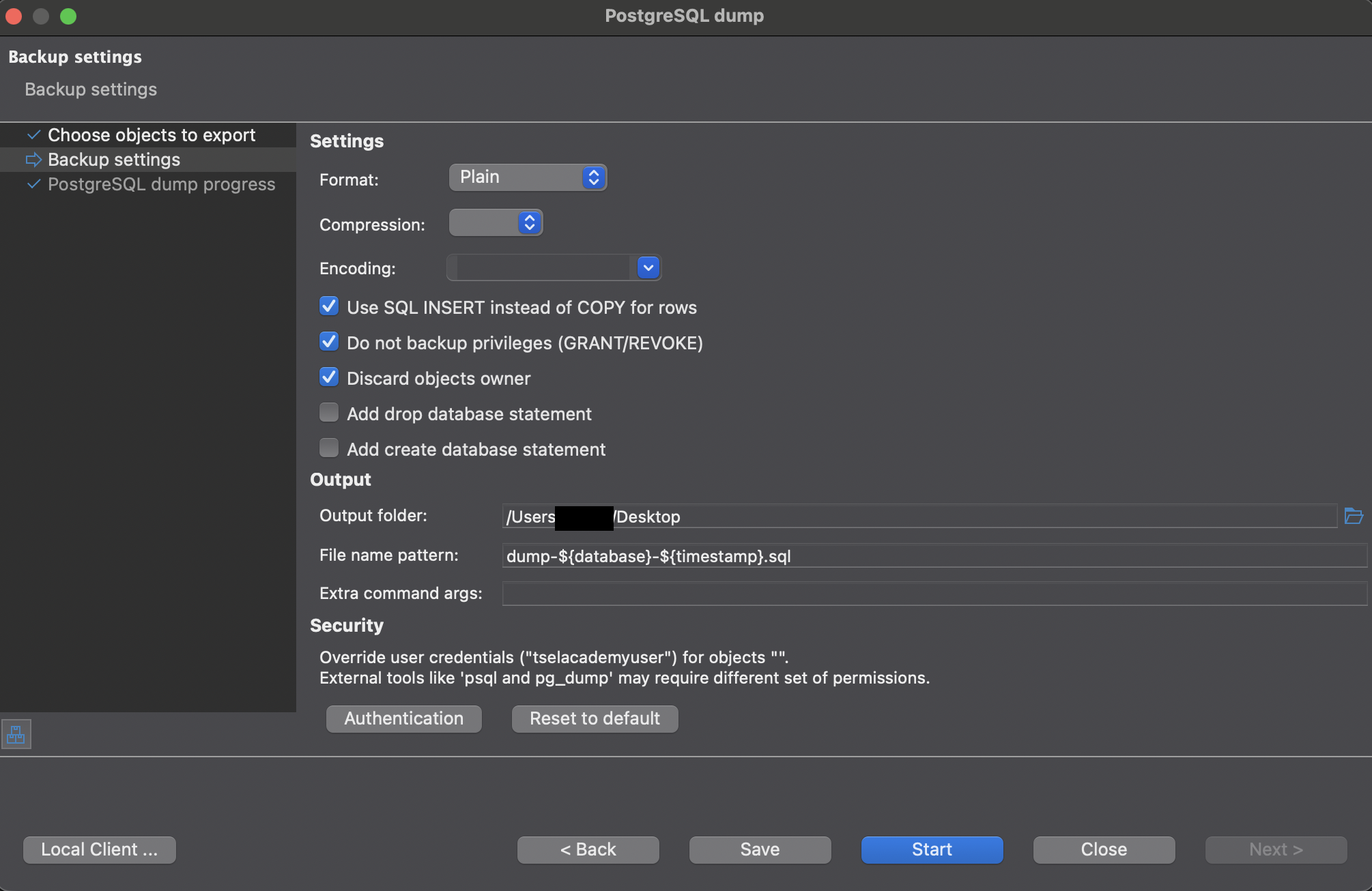Click the Output folder path field
The image size is (1372, 891).
[x=919, y=516]
